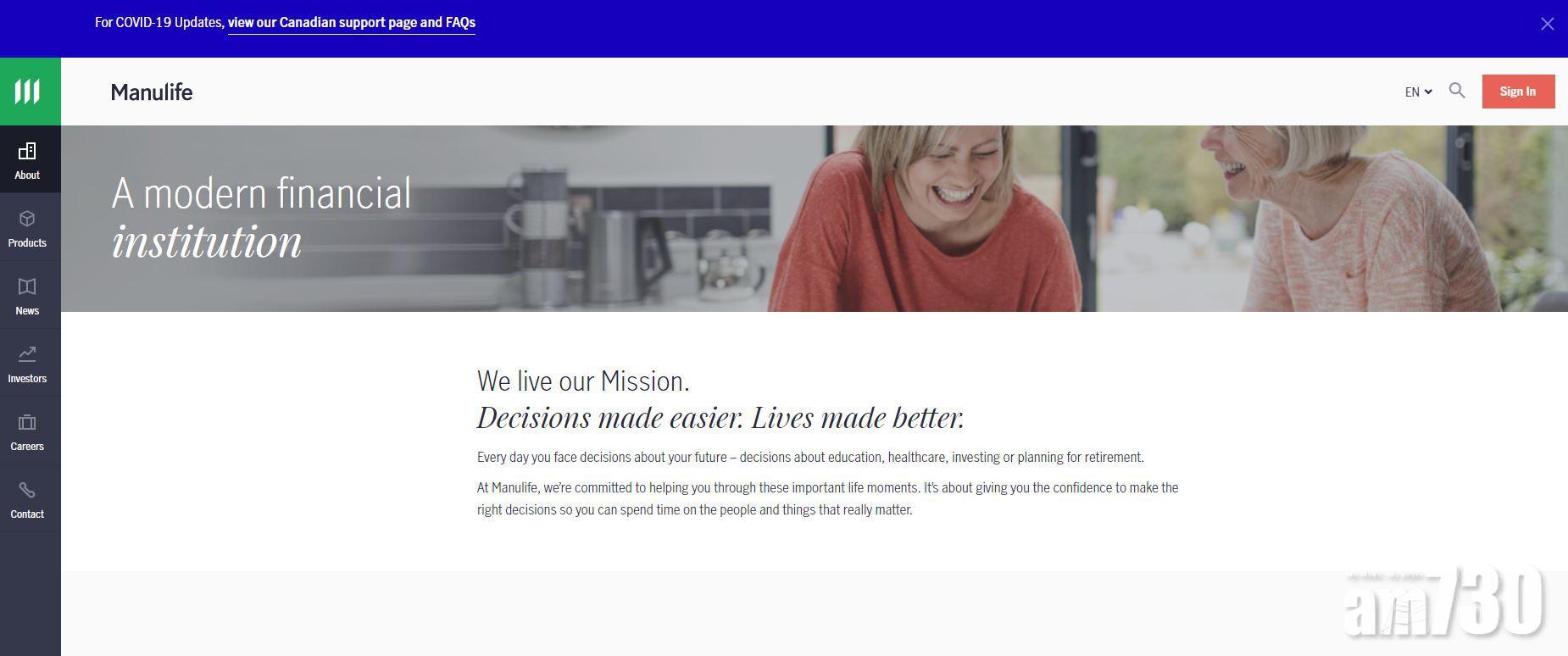
Task: Click the 'We live our Mission' heading
Action: [583, 381]
